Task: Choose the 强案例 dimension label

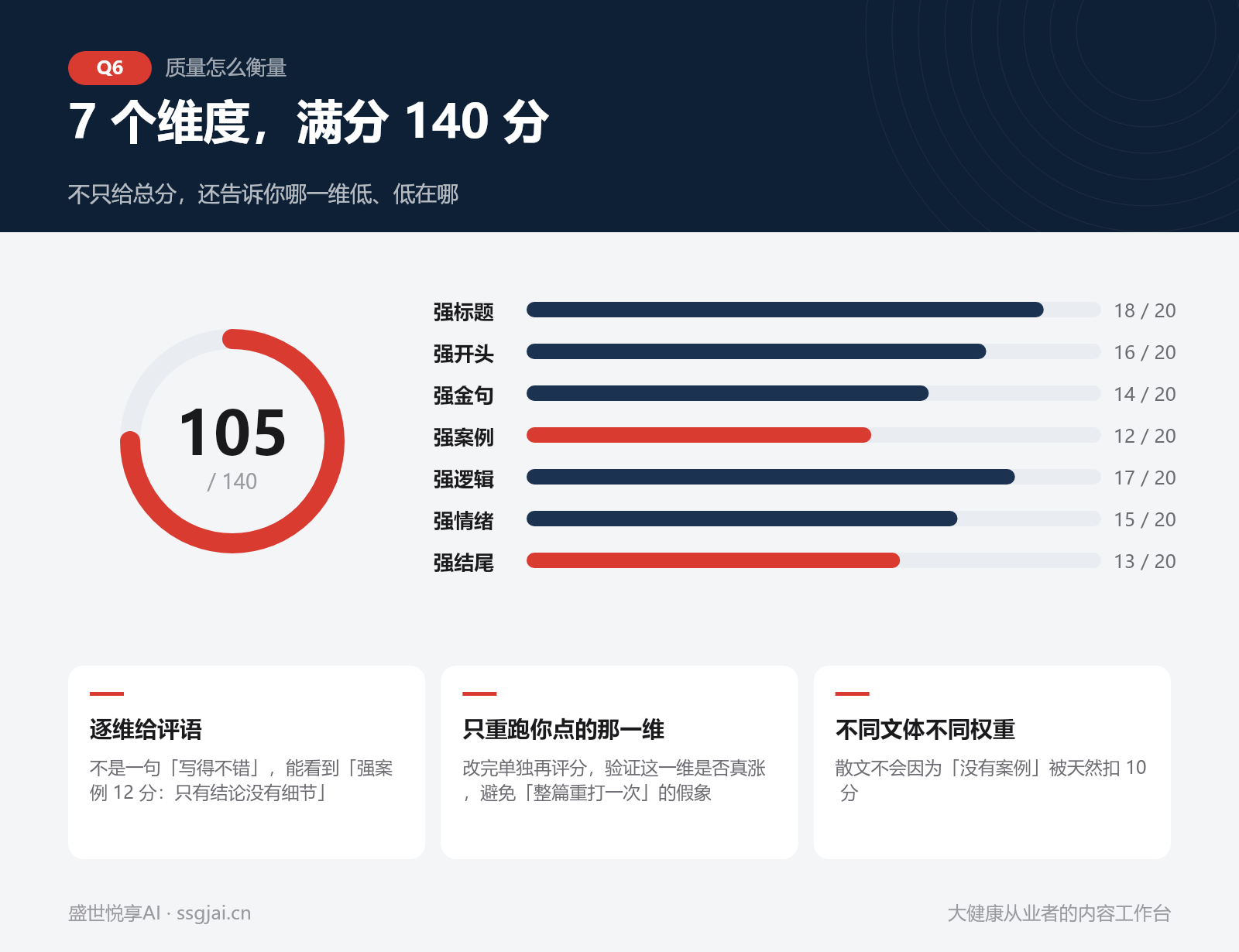Action: click(464, 437)
